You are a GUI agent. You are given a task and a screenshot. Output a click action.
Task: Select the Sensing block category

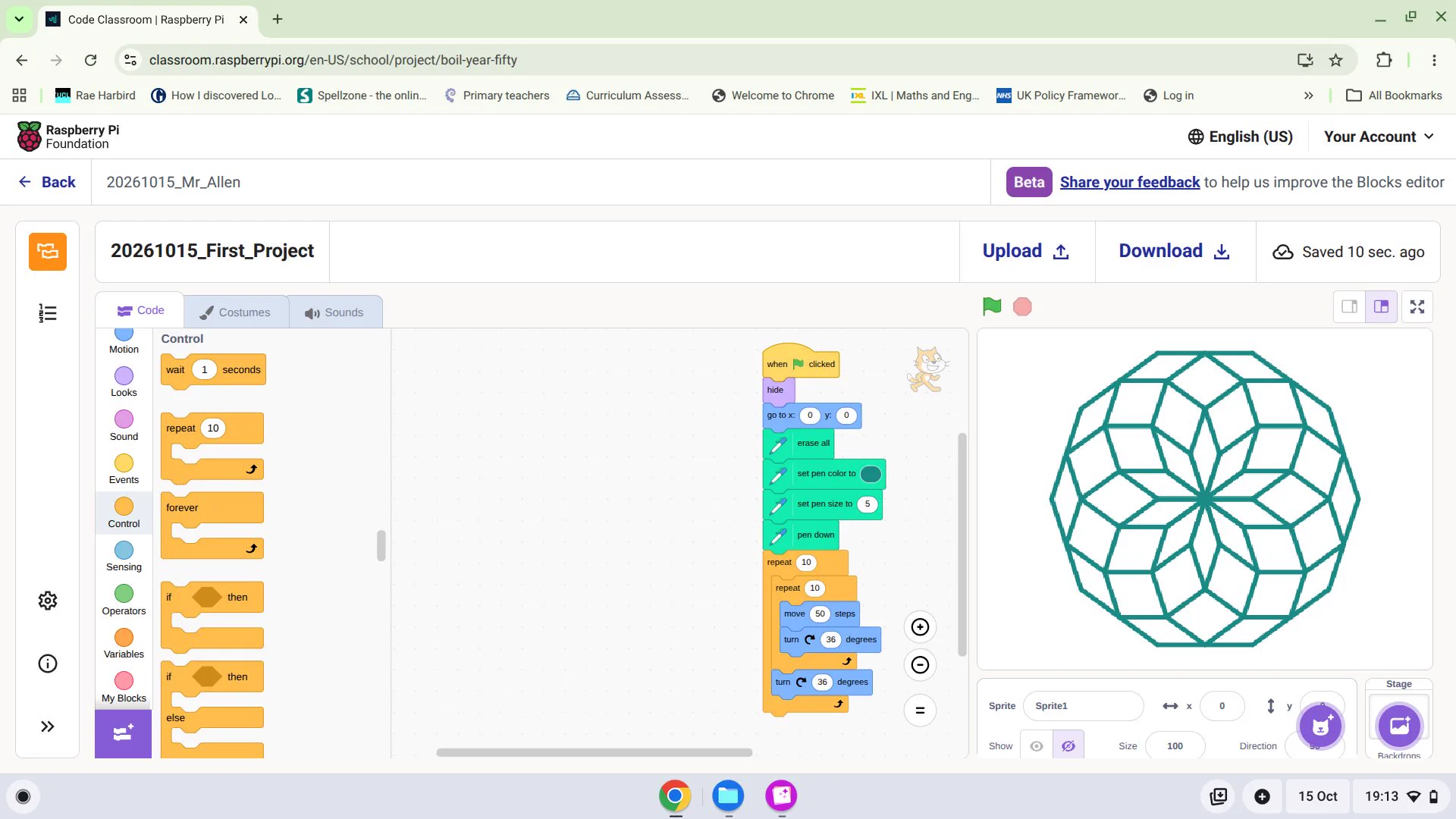click(x=124, y=557)
